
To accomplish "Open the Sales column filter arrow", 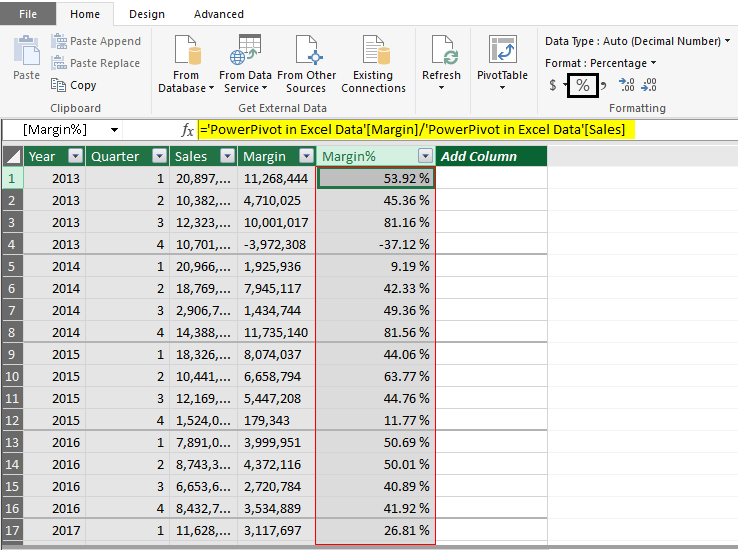I will [x=226, y=156].
